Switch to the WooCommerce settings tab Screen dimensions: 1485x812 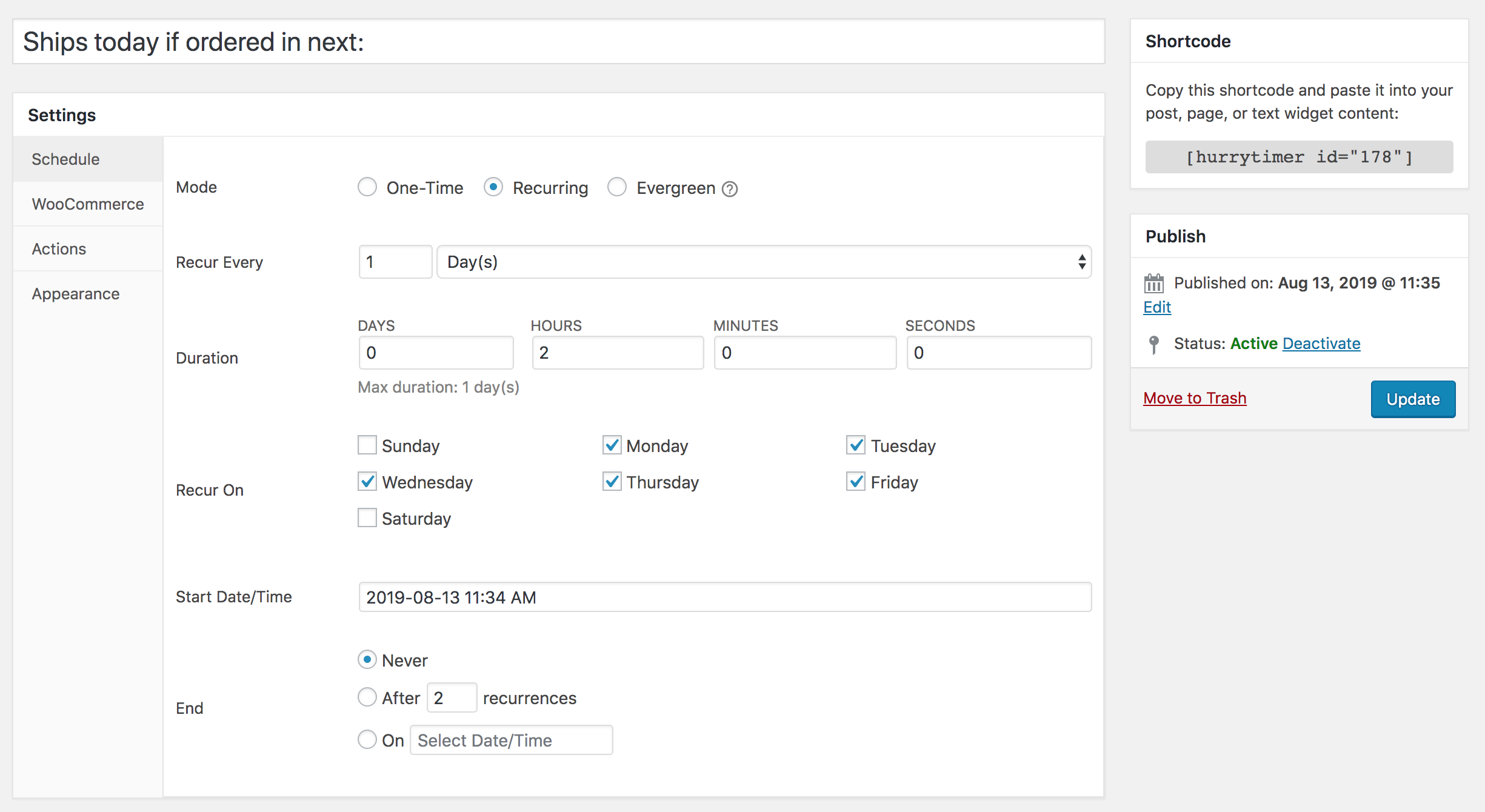88,204
